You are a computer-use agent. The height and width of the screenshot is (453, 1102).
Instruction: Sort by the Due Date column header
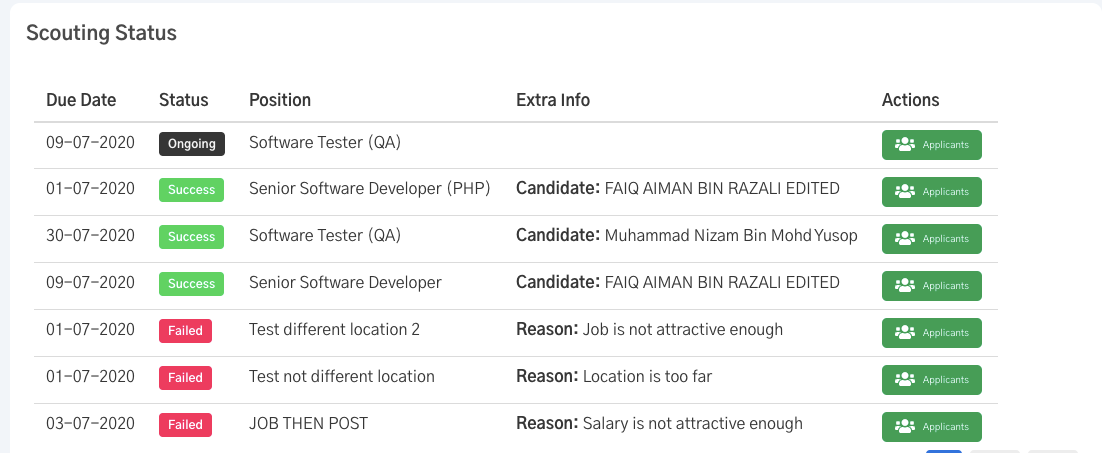[81, 100]
